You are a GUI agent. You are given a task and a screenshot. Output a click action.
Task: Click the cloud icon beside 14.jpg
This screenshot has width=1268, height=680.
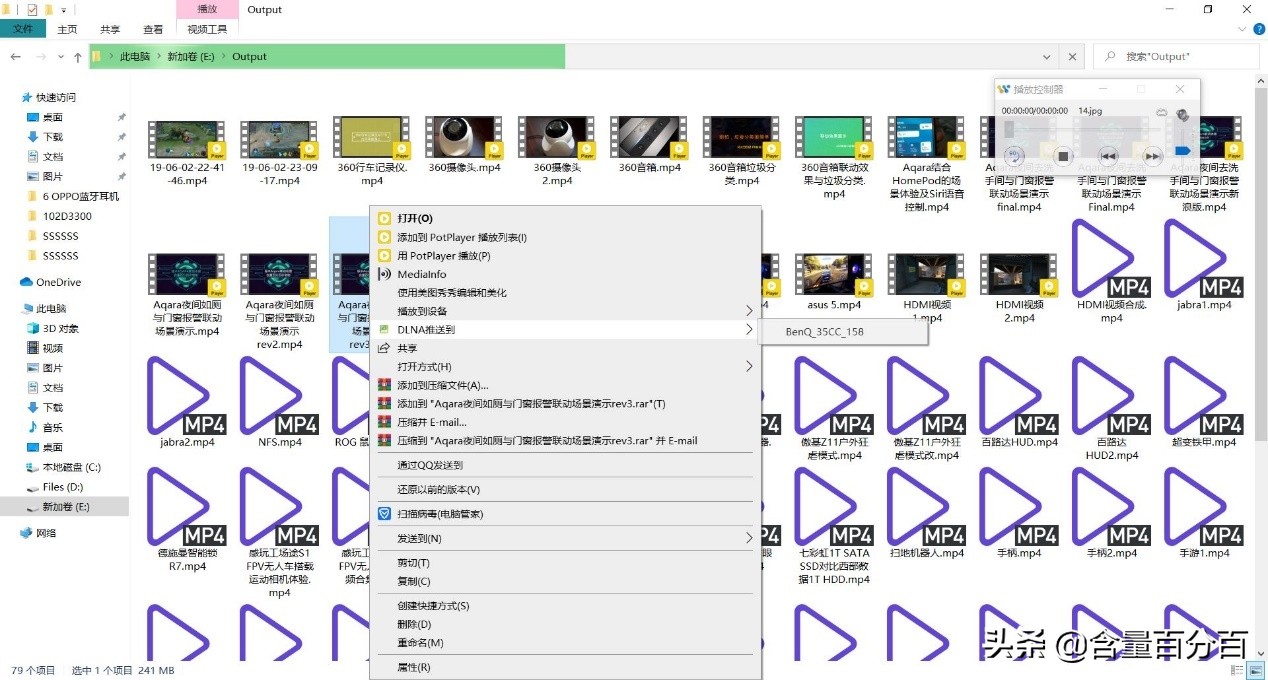[1161, 111]
